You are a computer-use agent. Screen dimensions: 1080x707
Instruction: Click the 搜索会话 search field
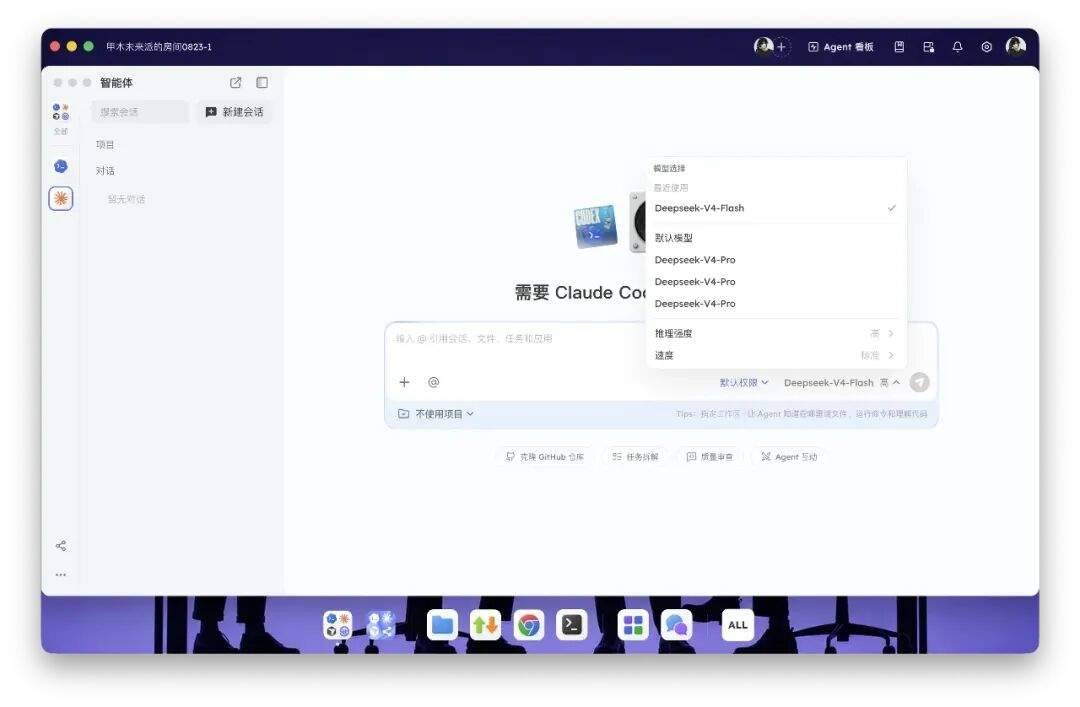click(x=140, y=112)
